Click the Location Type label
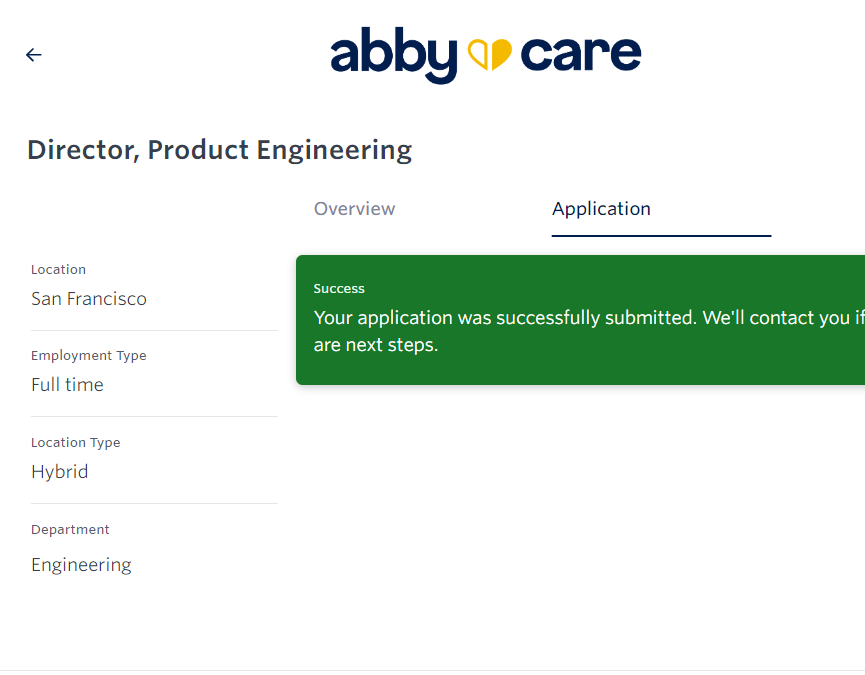Viewport: 865px width, 675px height. click(x=75, y=442)
